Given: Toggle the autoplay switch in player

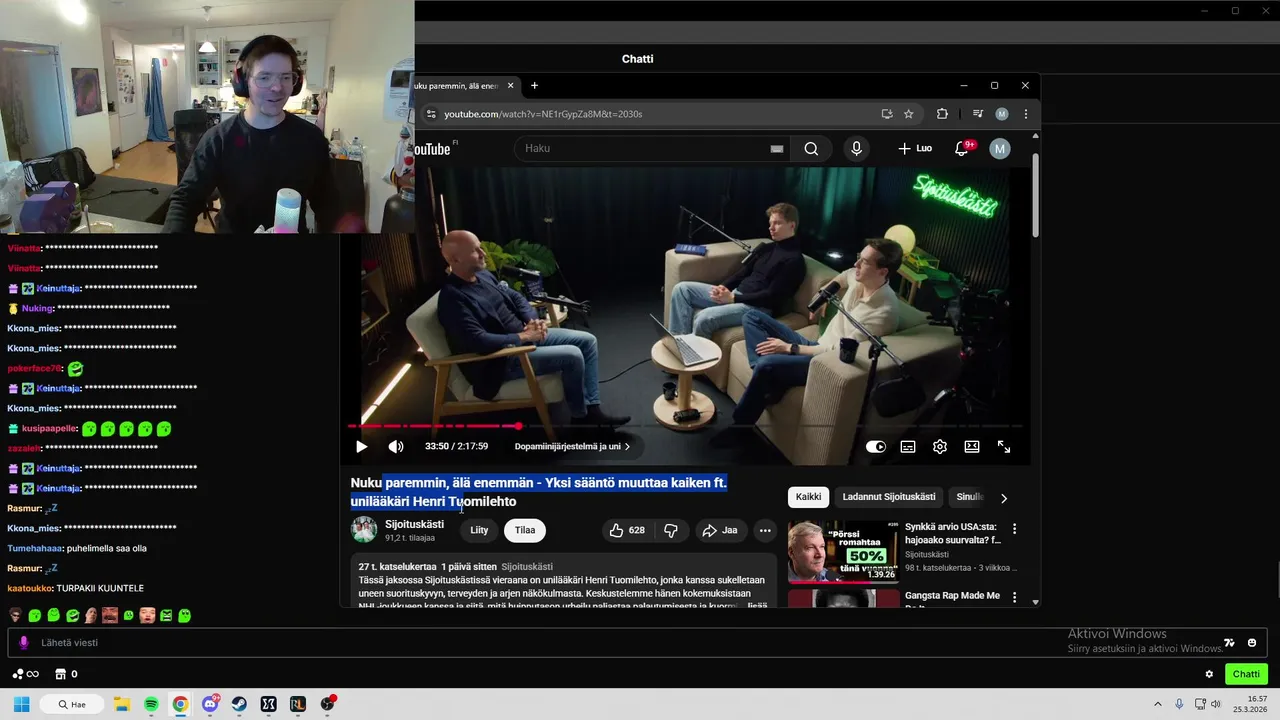Looking at the screenshot, I should coord(876,447).
